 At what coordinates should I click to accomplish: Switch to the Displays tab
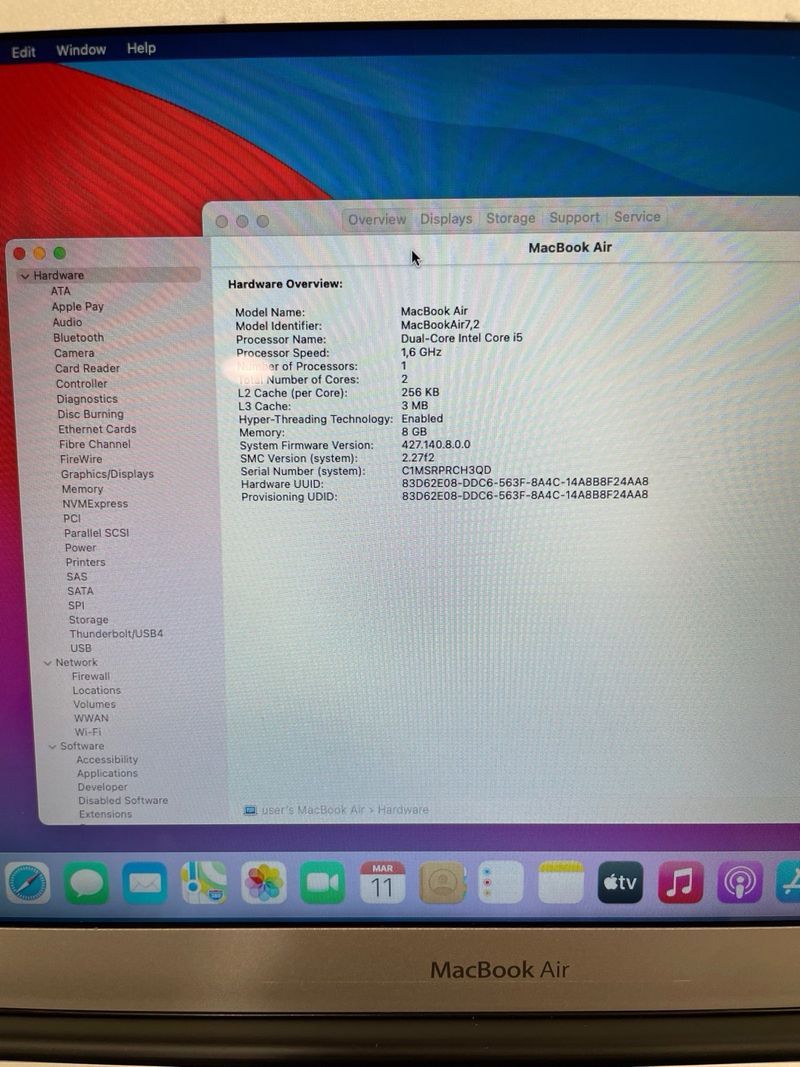[x=446, y=218]
